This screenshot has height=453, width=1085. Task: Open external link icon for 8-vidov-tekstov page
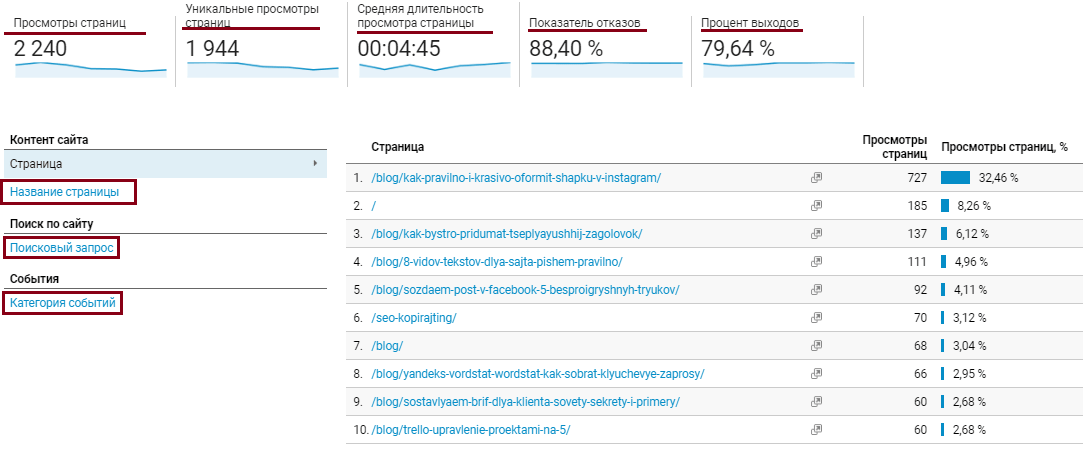[817, 261]
